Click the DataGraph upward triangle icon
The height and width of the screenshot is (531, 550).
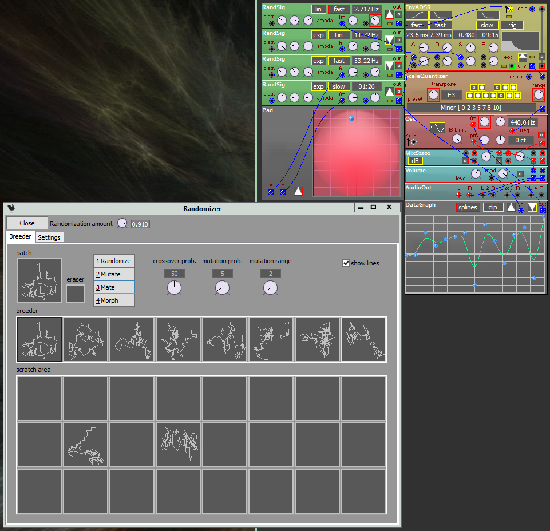[511, 207]
